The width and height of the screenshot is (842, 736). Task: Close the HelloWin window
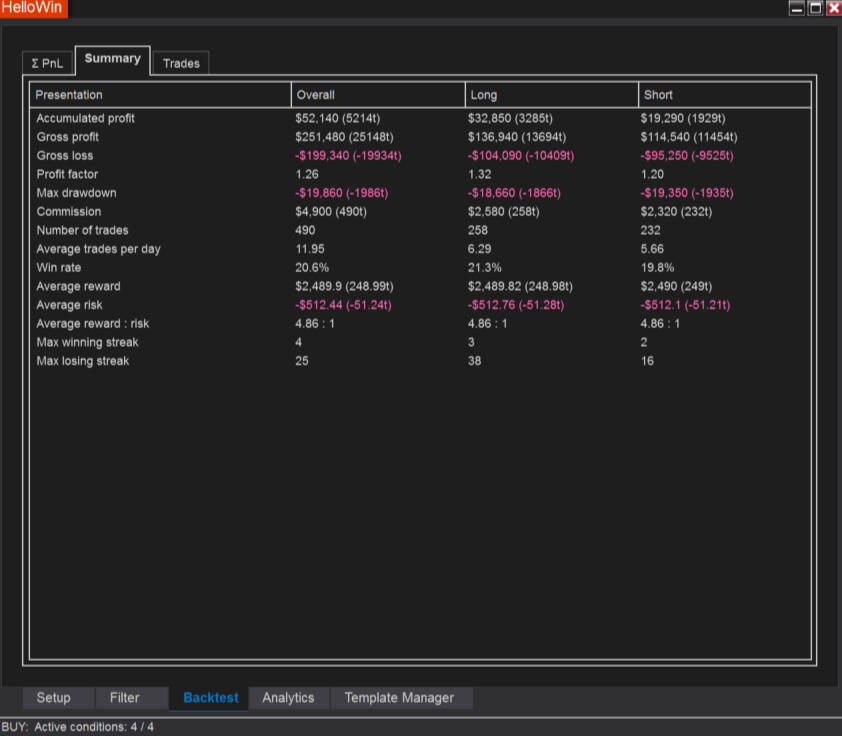(x=833, y=8)
